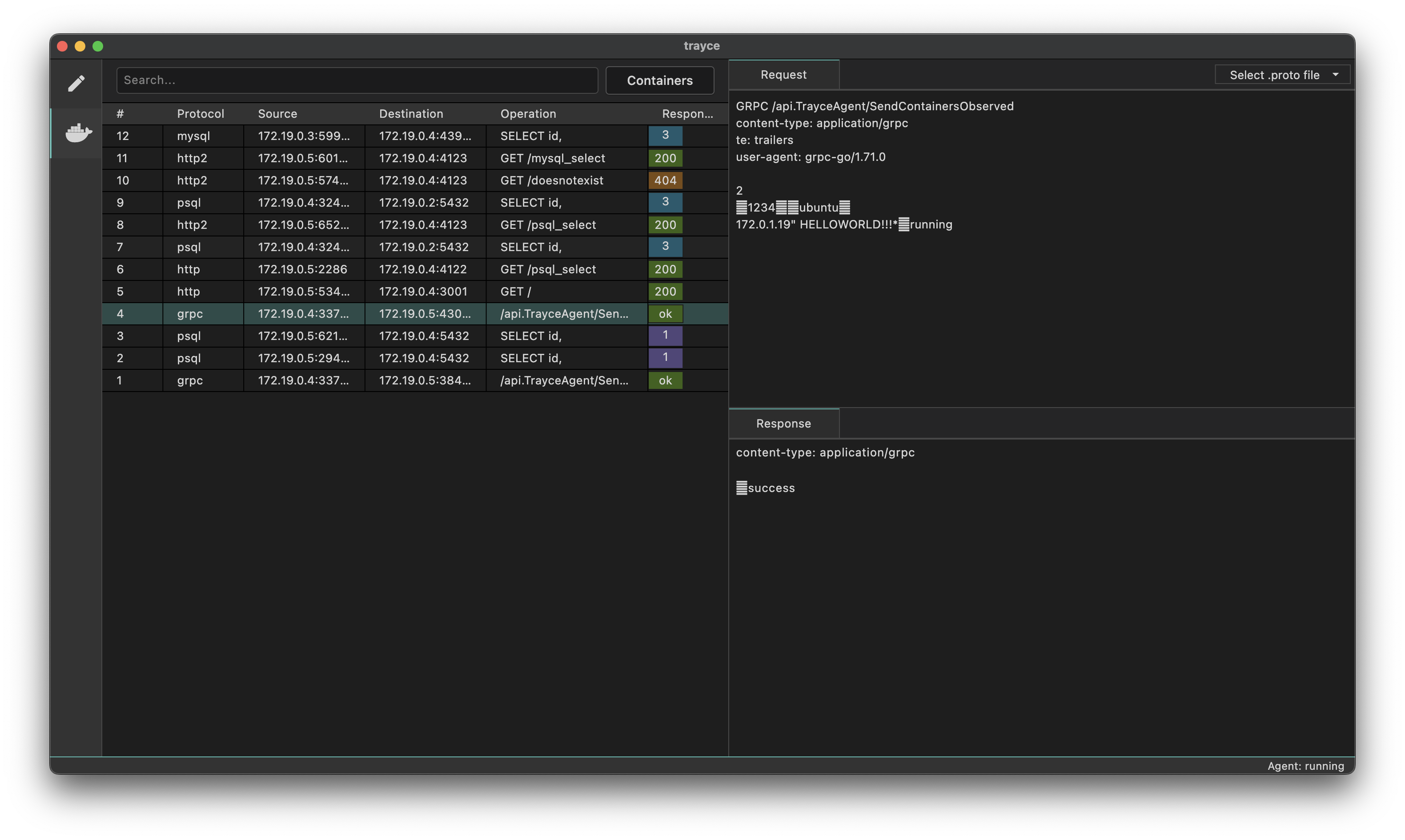1405x840 pixels.
Task: Click the response 3 badge in row 12
Action: 665,135
